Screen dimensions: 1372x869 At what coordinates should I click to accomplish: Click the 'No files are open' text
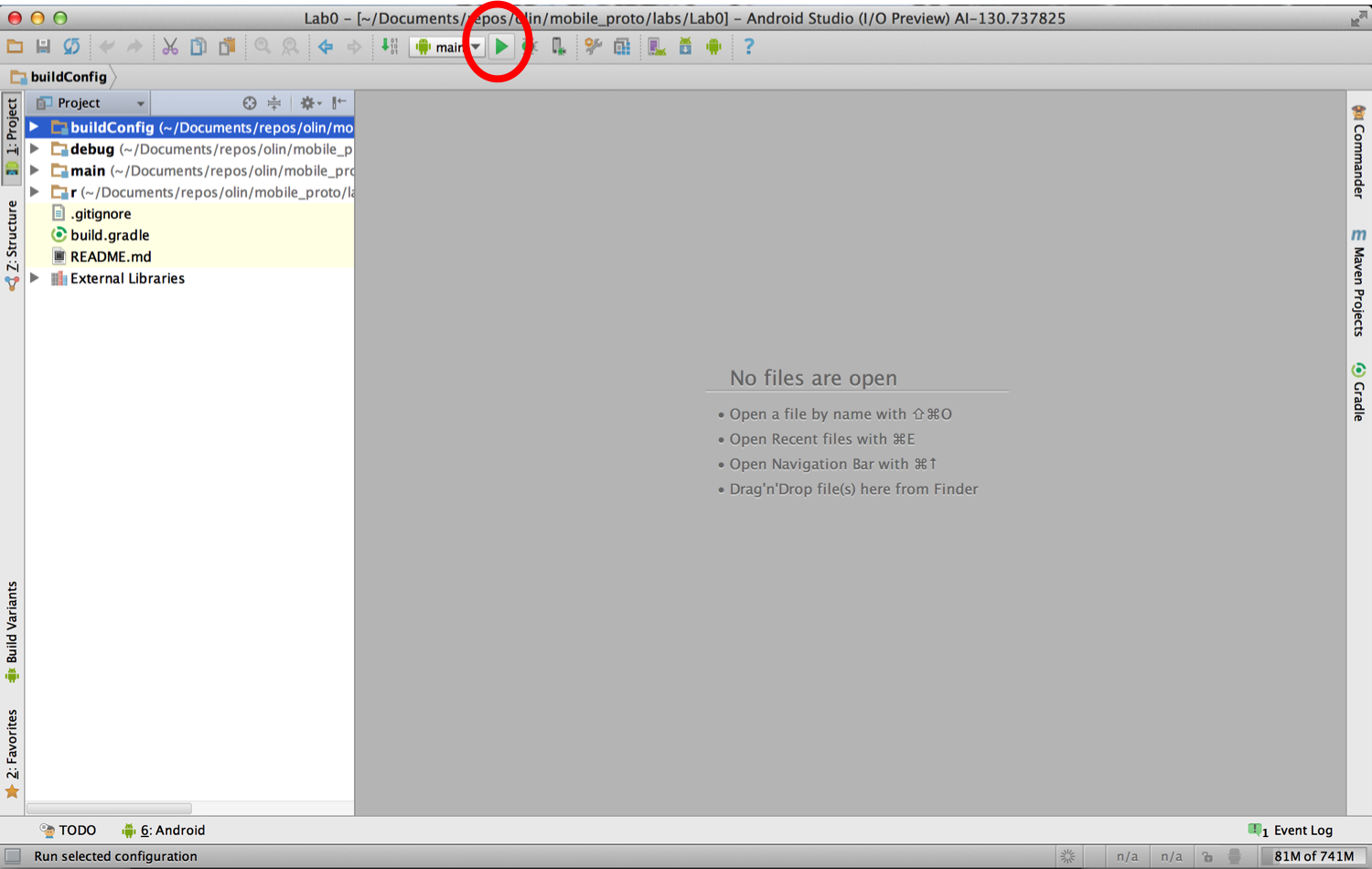[813, 378]
